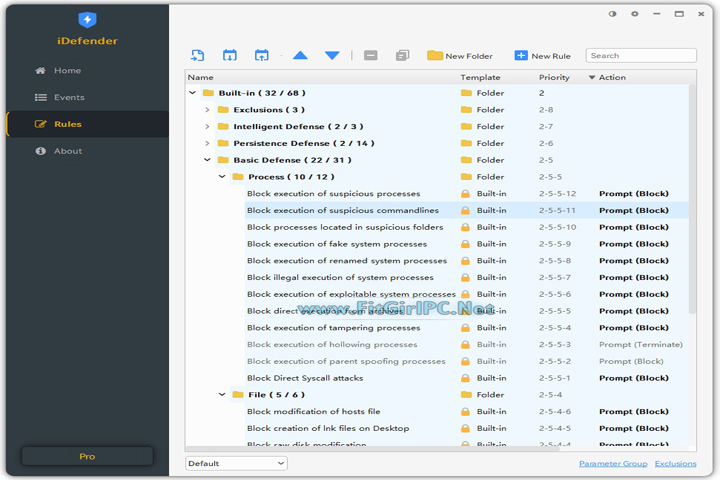Open the Default dropdown at the bottom
This screenshot has height=480, width=720.
tap(236, 464)
